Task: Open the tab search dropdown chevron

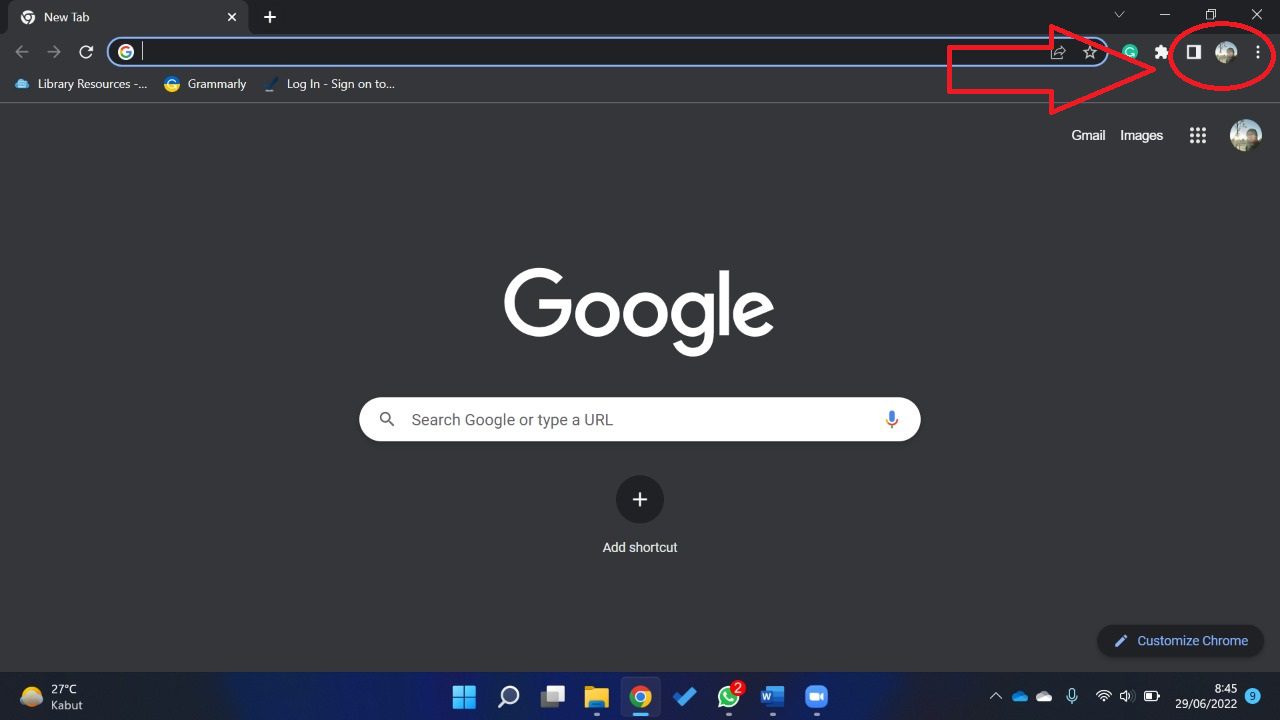Action: [x=1119, y=15]
